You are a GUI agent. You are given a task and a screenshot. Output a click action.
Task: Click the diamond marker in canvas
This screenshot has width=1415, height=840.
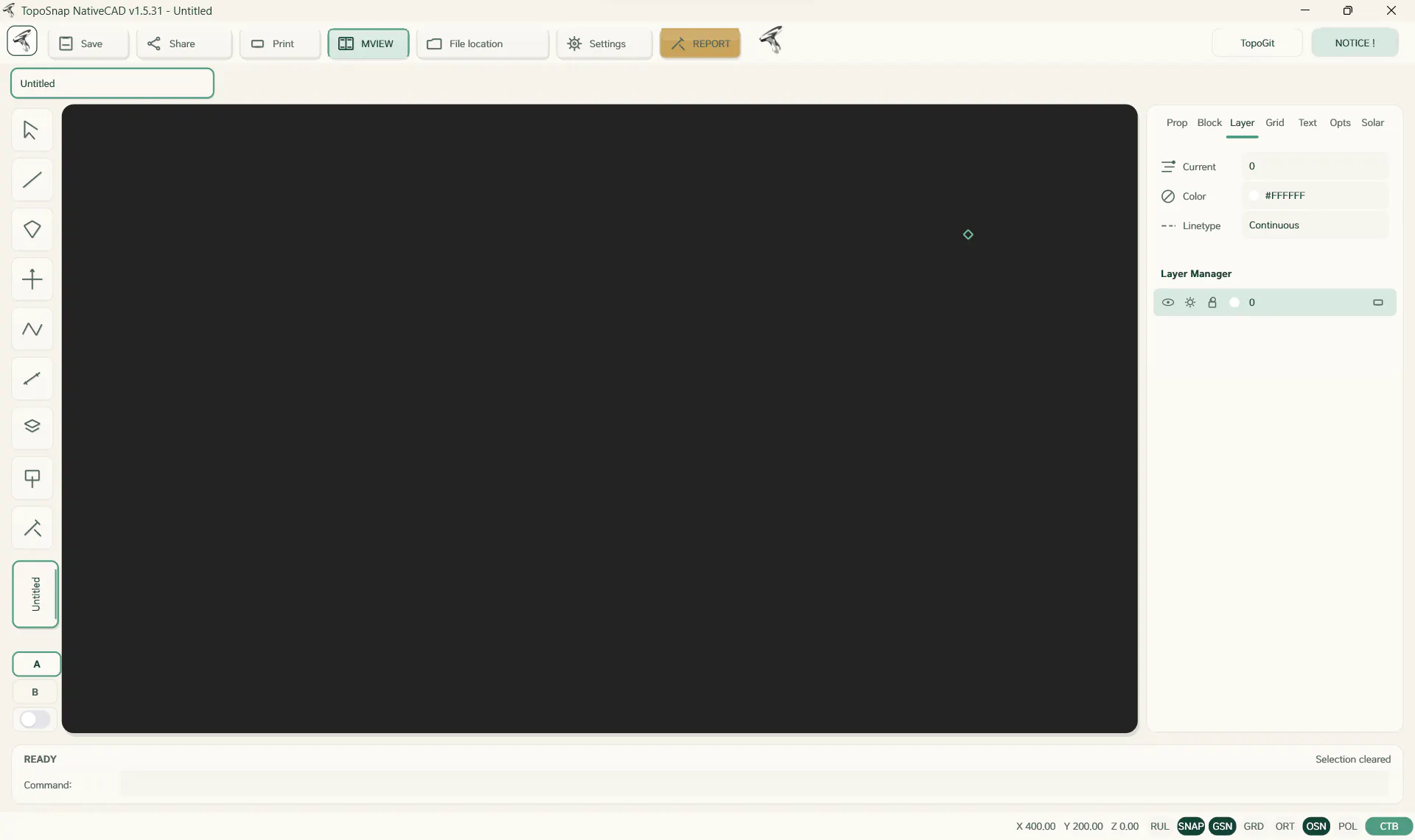pyautogui.click(x=968, y=234)
